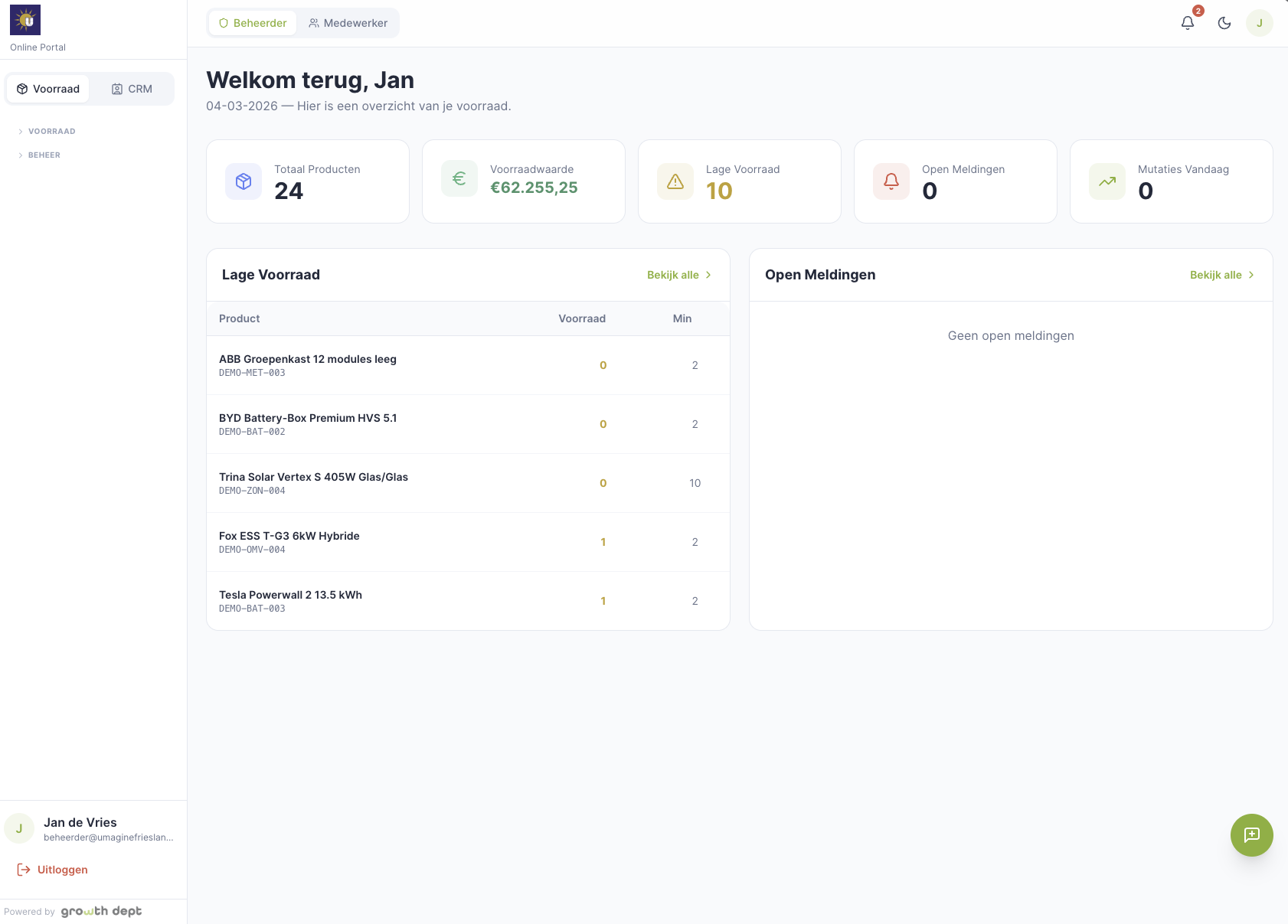
Task: Click the Mutaties Vandaag trend icon
Action: 1107,181
